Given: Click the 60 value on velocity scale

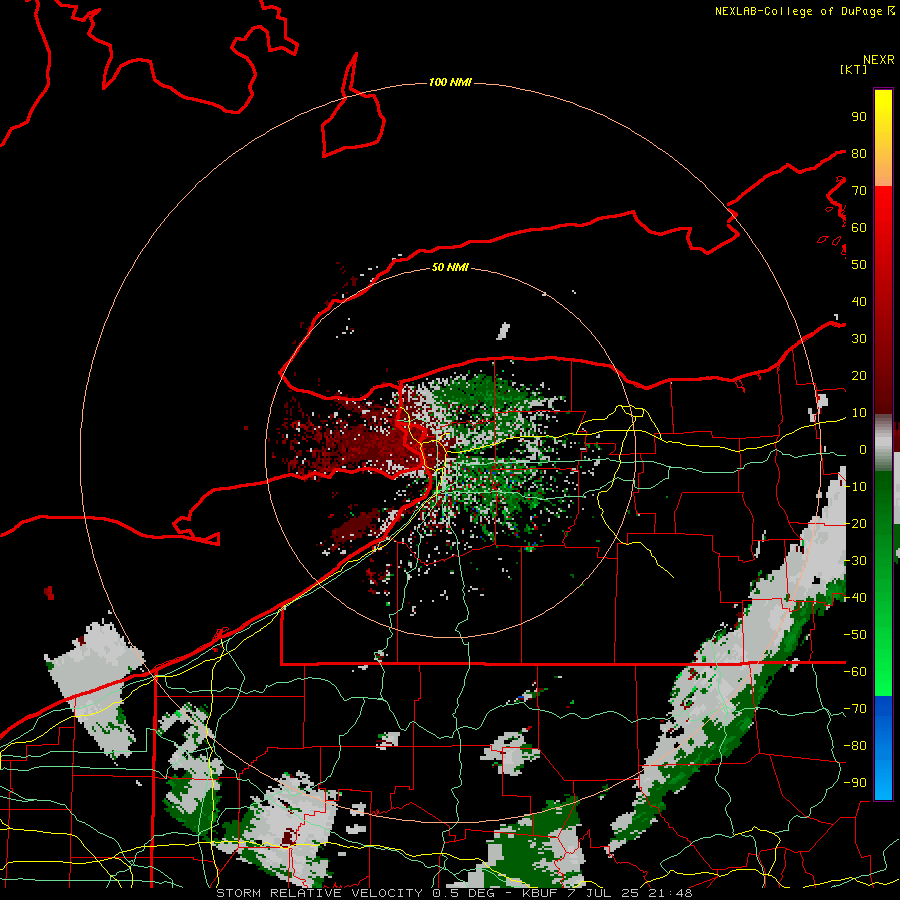Looking at the screenshot, I should pos(859,227).
